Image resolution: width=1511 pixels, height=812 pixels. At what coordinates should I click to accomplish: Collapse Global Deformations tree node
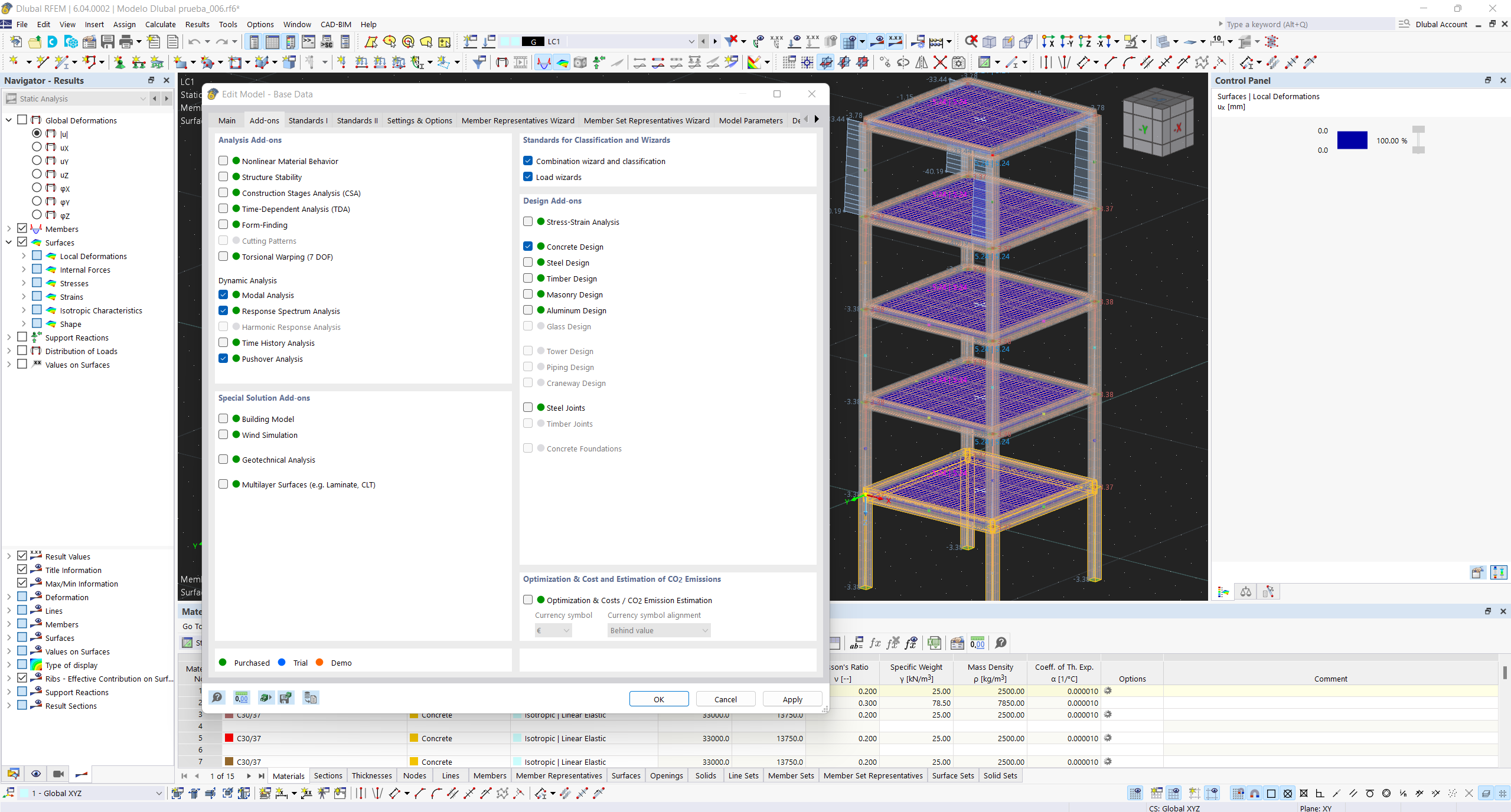click(9, 120)
